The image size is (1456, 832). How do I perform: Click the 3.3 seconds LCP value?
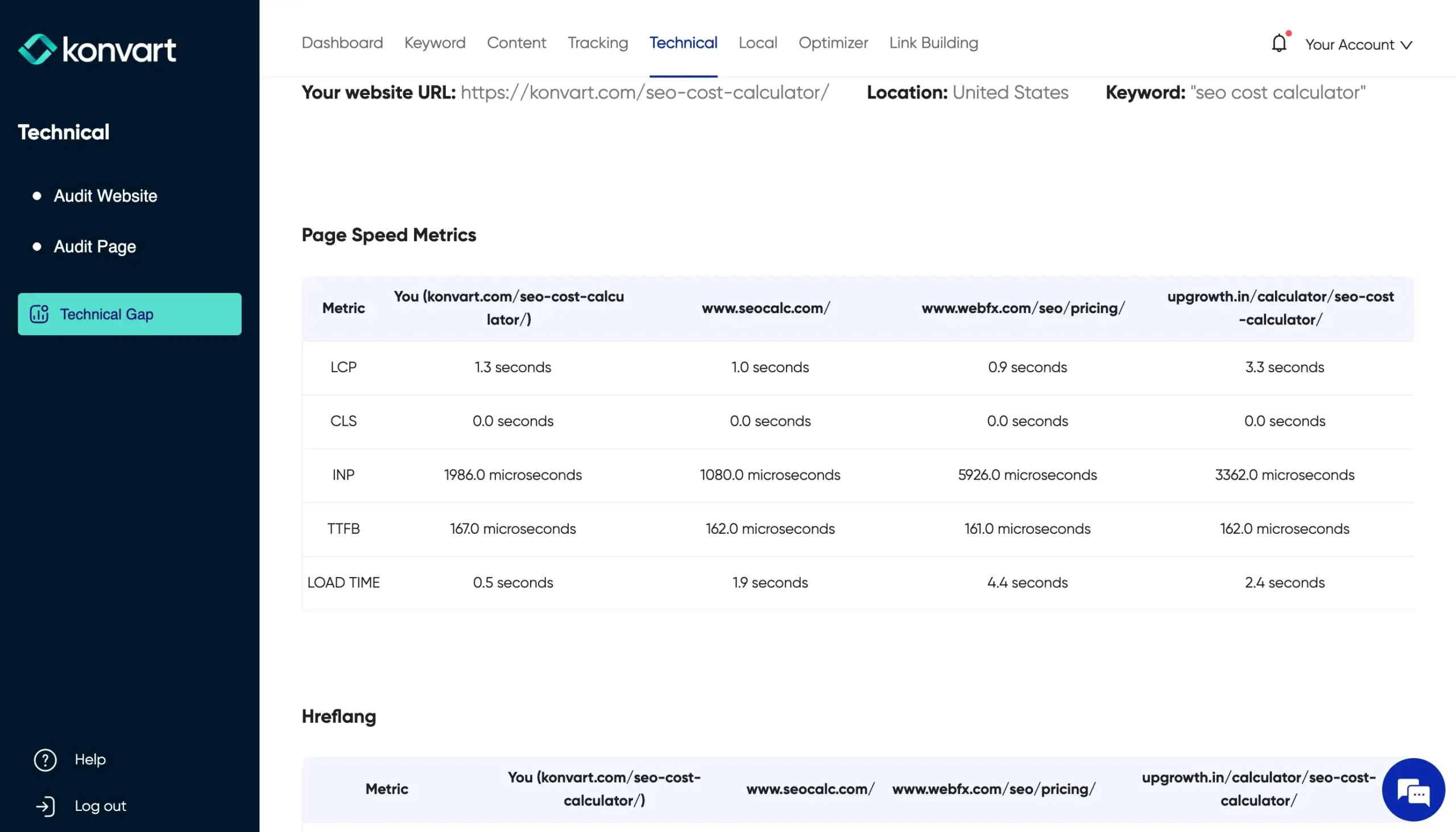click(x=1284, y=368)
